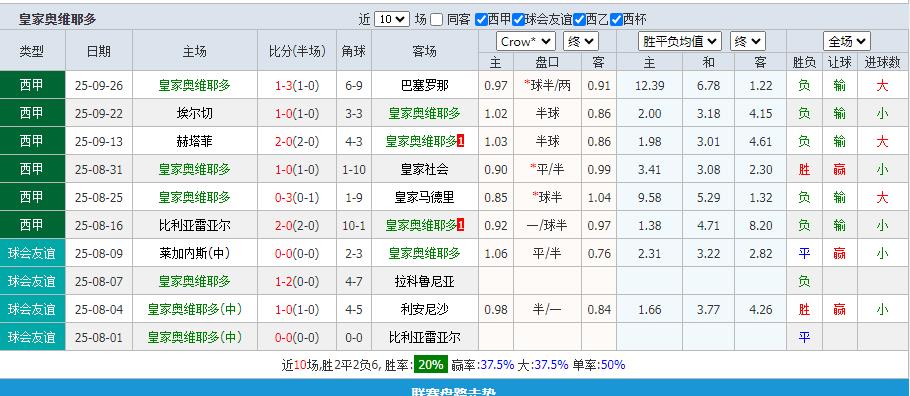Click 利安尼沙 away team link
Viewport: 910px width, 396px height.
[x=424, y=309]
